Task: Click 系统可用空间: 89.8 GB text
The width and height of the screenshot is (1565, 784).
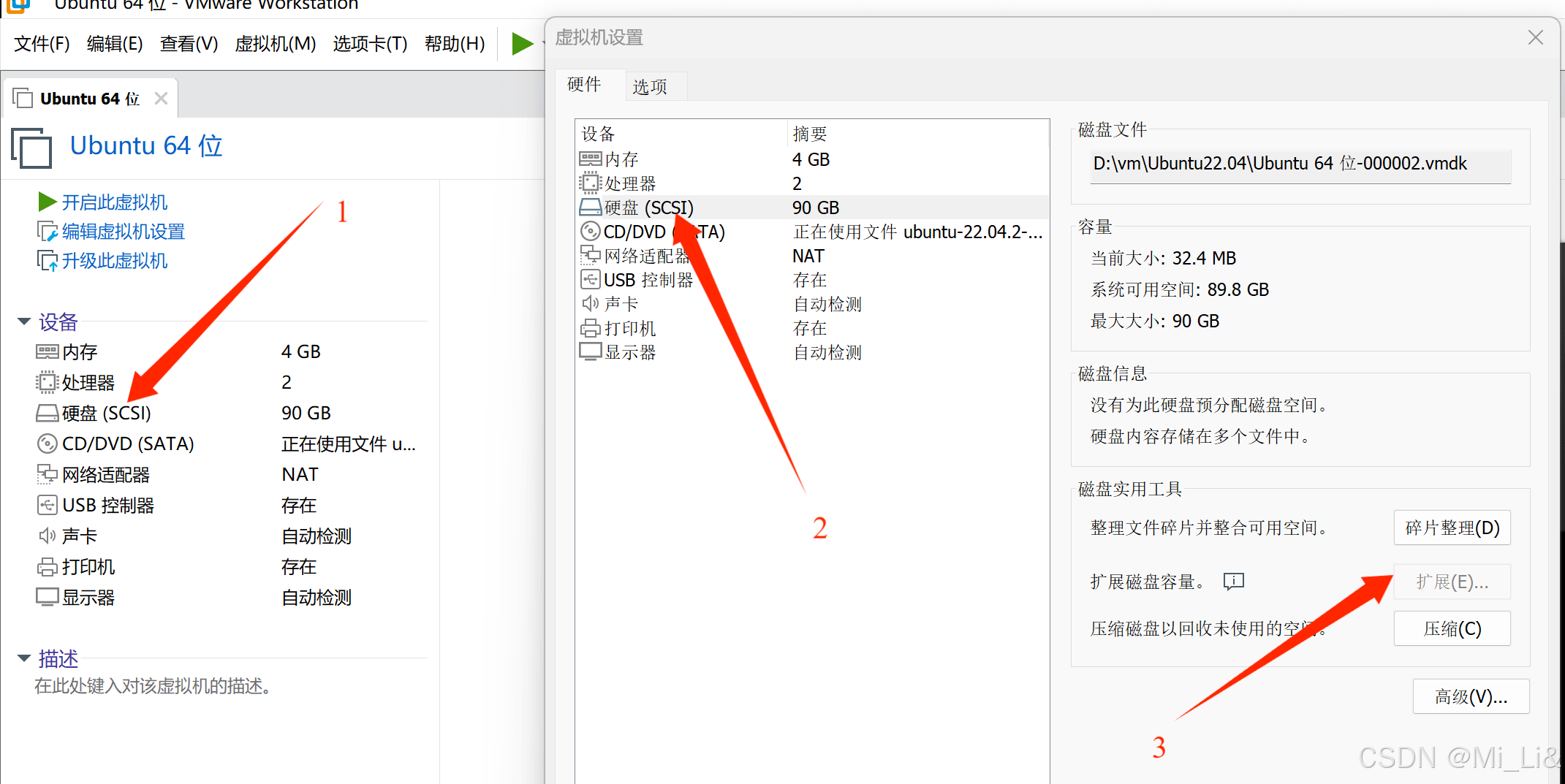Action: coord(1180,289)
